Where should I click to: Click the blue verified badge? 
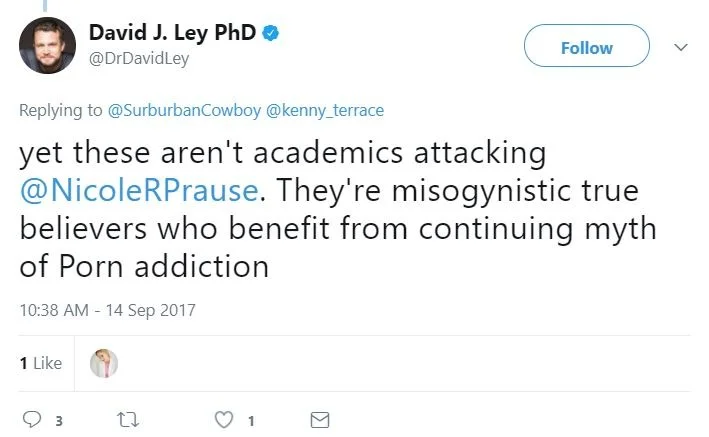pyautogui.click(x=270, y=34)
